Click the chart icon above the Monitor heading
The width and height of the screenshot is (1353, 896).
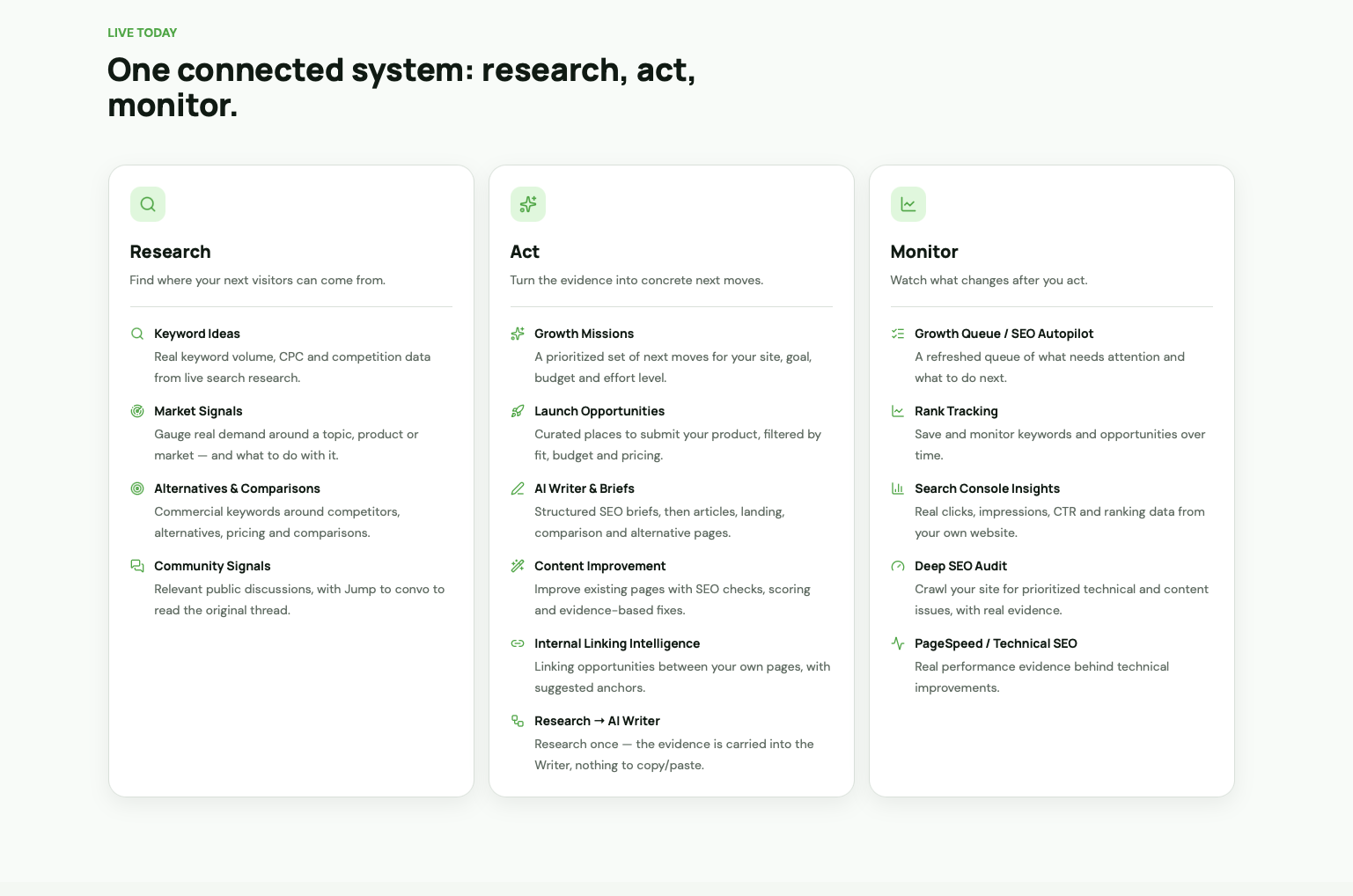(908, 204)
